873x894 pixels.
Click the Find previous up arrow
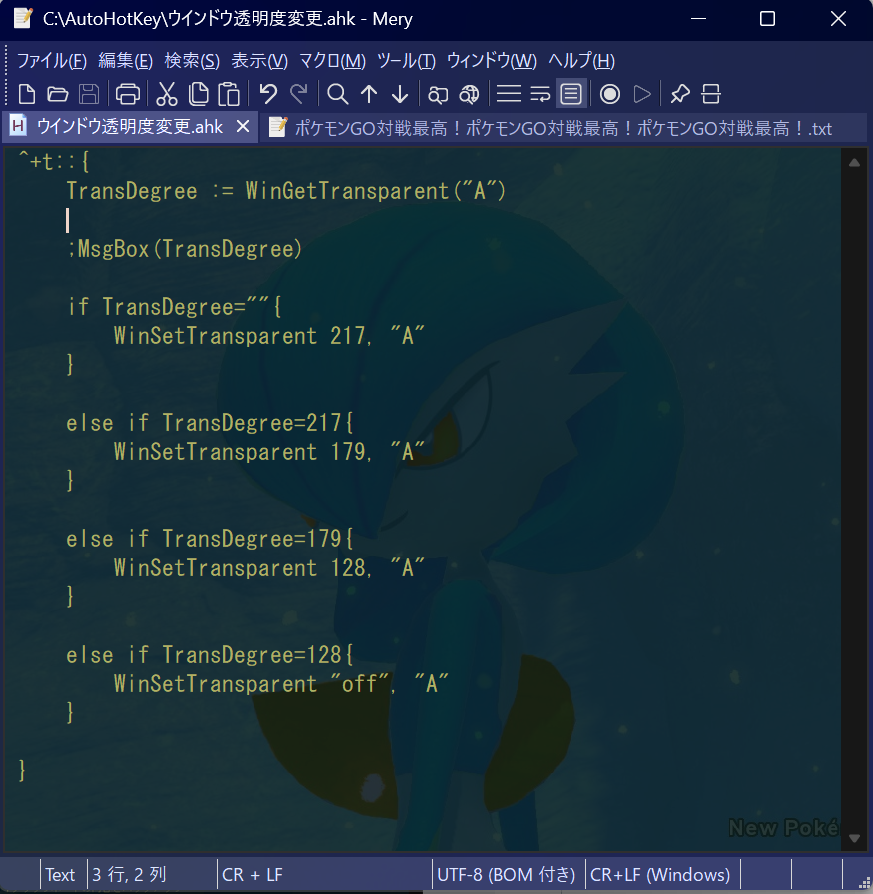tap(369, 94)
